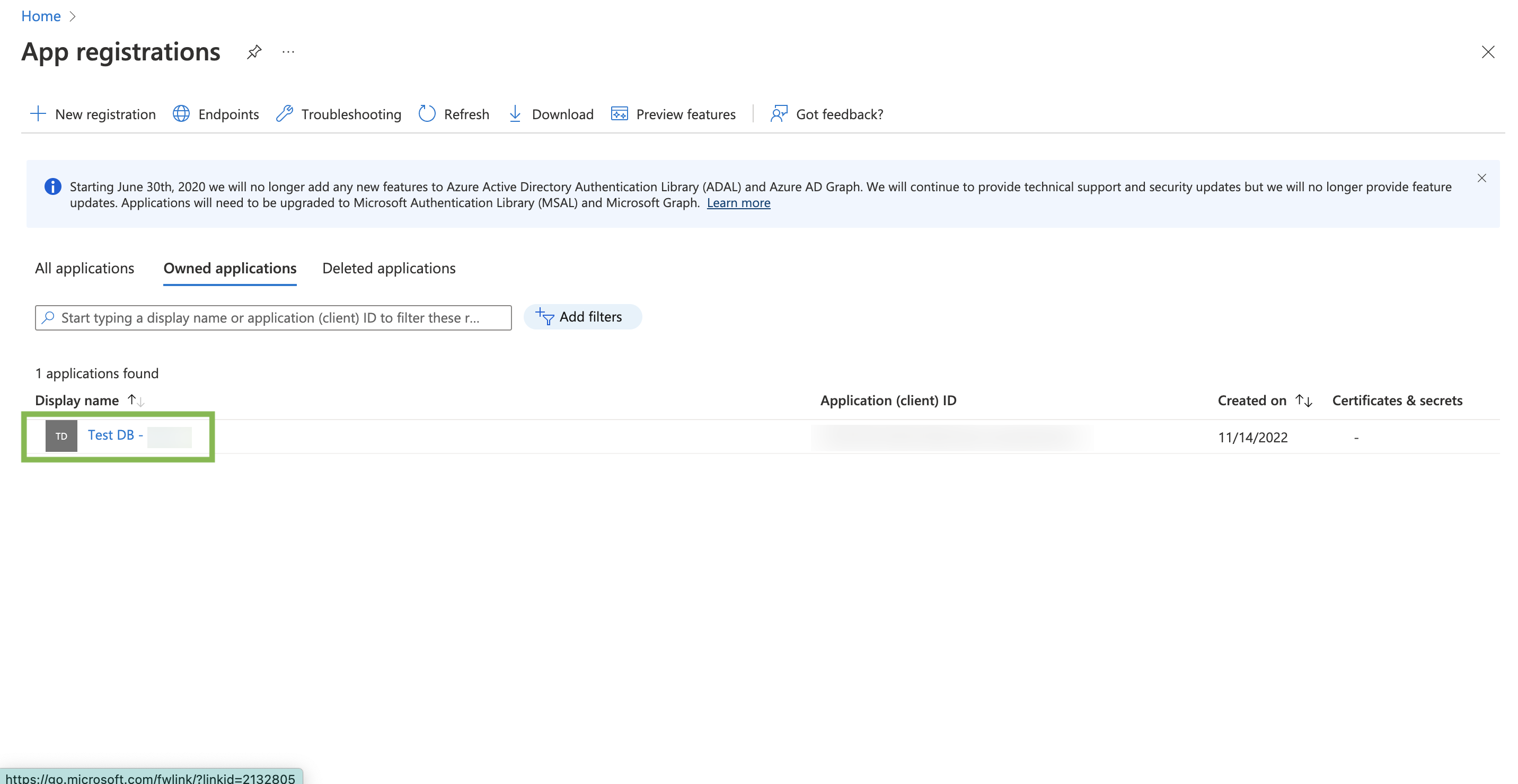The height and width of the screenshot is (784, 1518).
Task: Click the Download label
Action: tap(563, 114)
